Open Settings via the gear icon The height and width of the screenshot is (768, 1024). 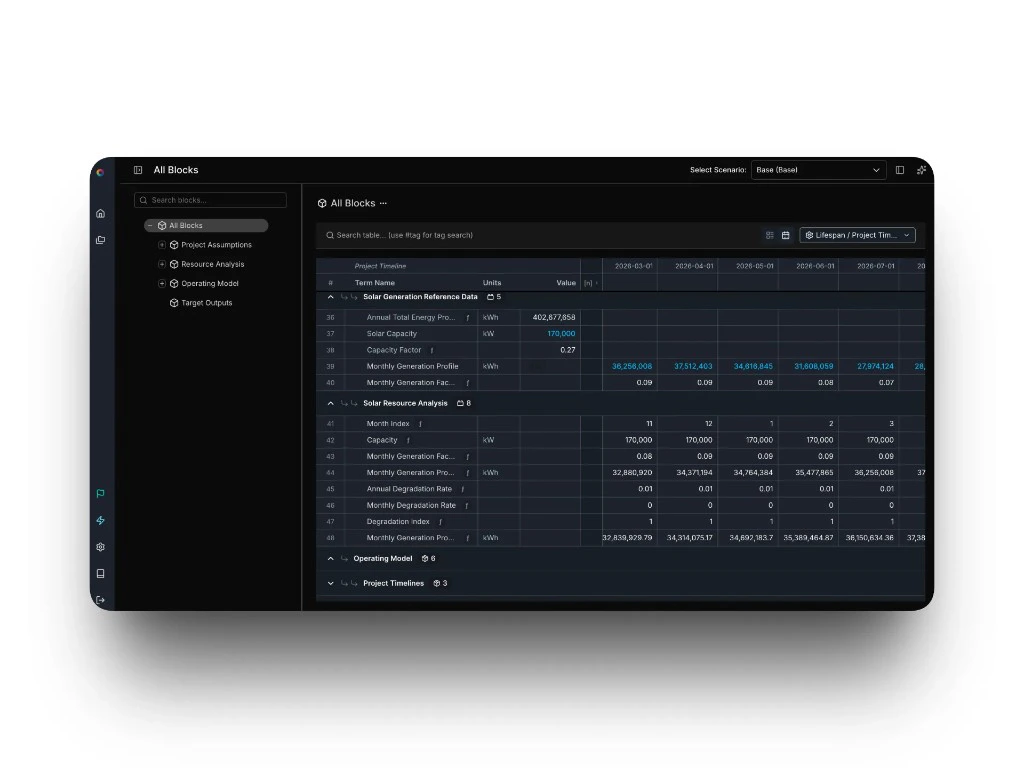tap(100, 547)
